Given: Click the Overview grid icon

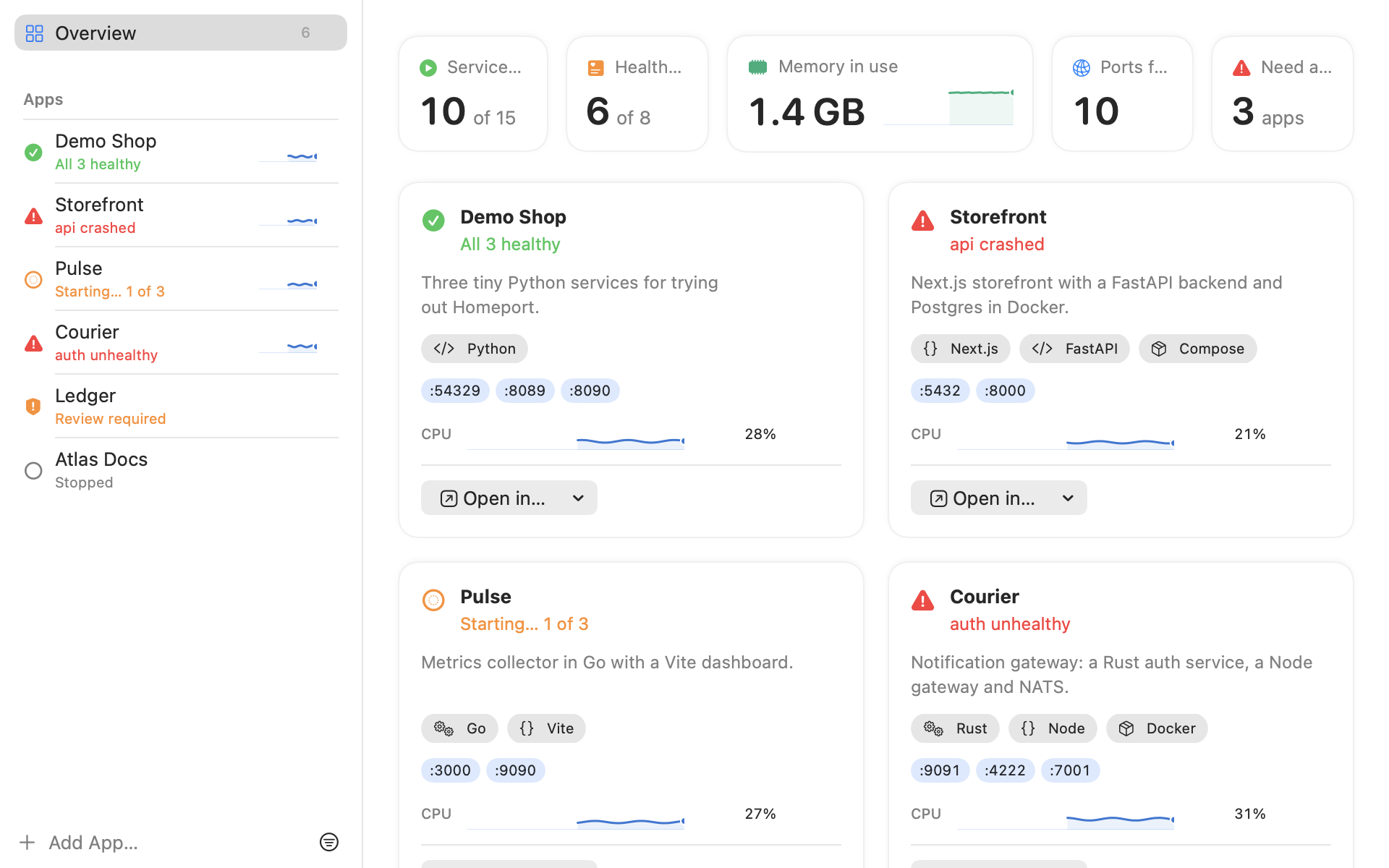Looking at the screenshot, I should 35,33.
